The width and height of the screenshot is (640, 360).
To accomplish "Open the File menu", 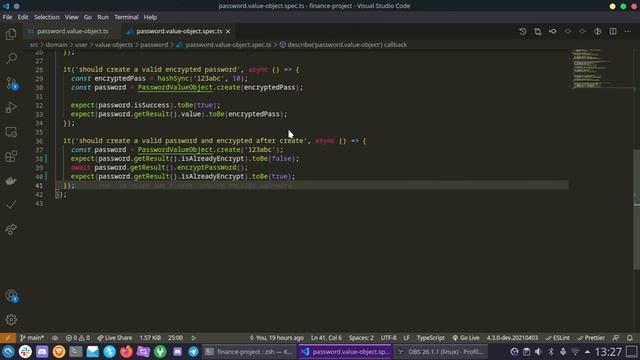I will coord(7,17).
